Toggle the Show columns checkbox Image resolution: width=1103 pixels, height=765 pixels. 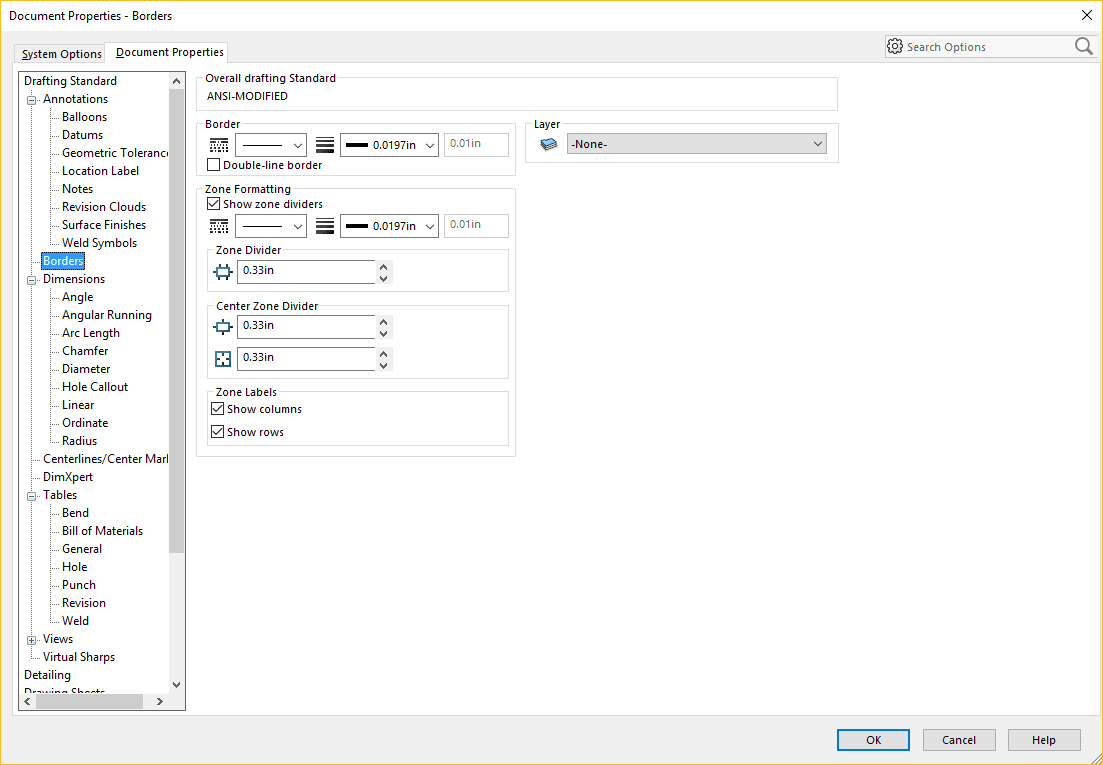(218, 409)
